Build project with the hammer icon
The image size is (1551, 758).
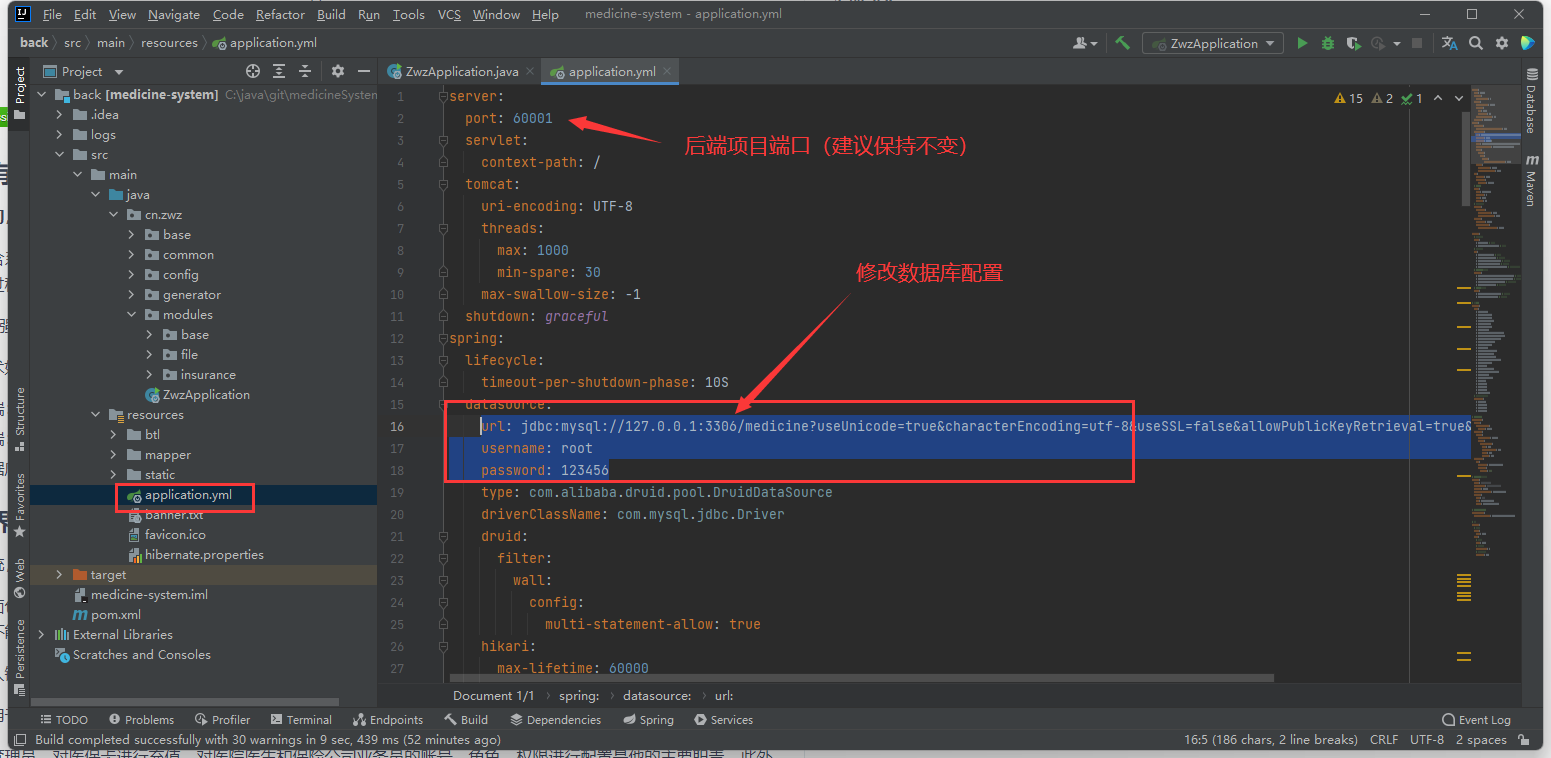click(x=1123, y=43)
